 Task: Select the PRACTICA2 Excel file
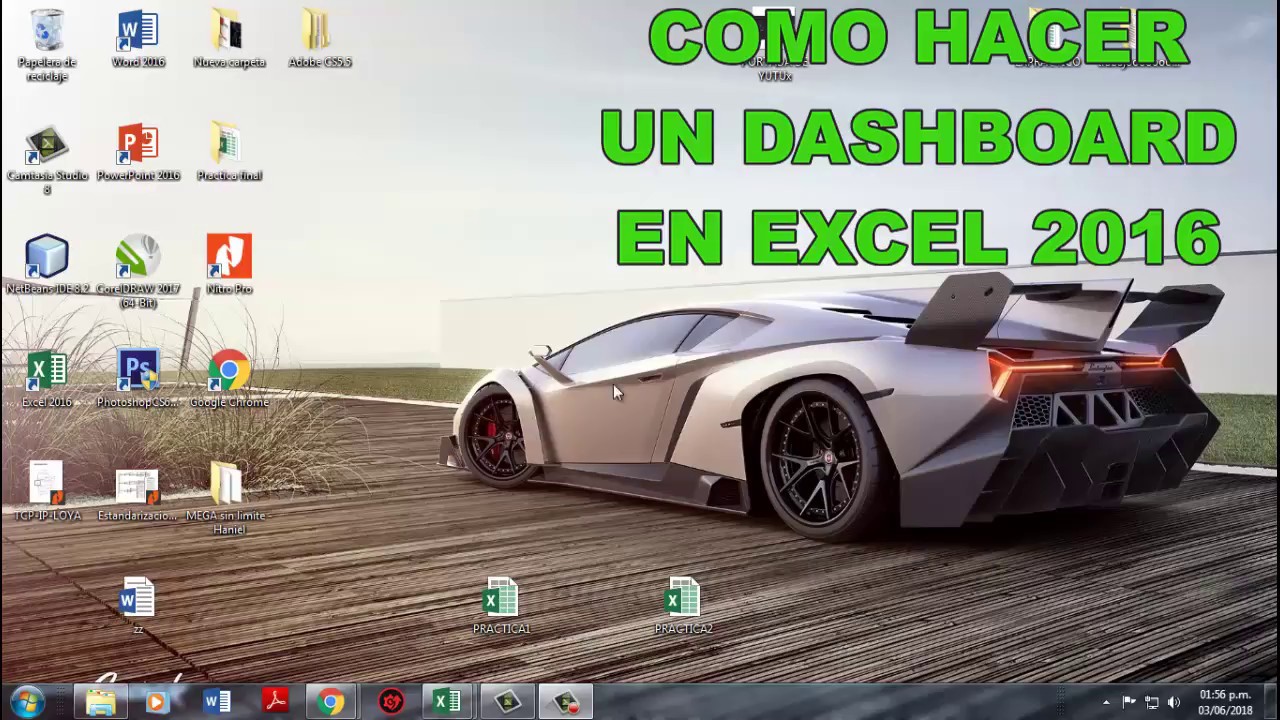click(x=683, y=606)
